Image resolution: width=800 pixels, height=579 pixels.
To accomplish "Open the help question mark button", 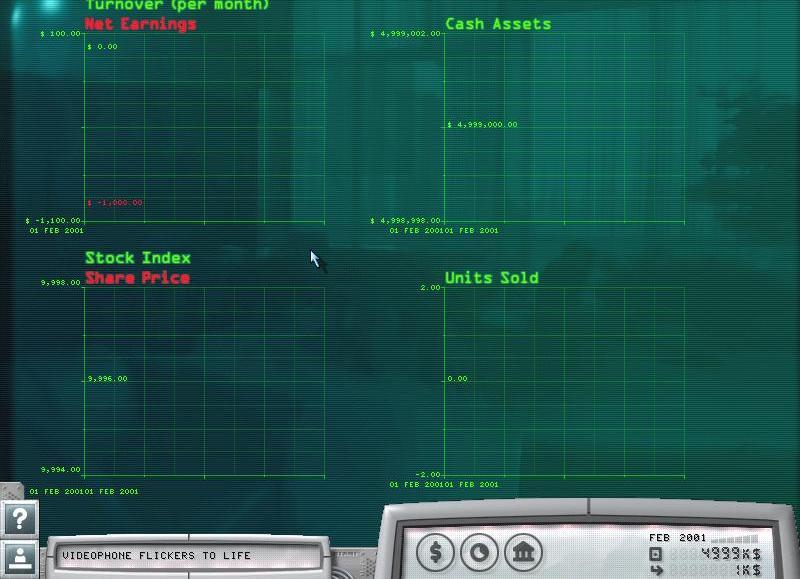I will point(19,518).
